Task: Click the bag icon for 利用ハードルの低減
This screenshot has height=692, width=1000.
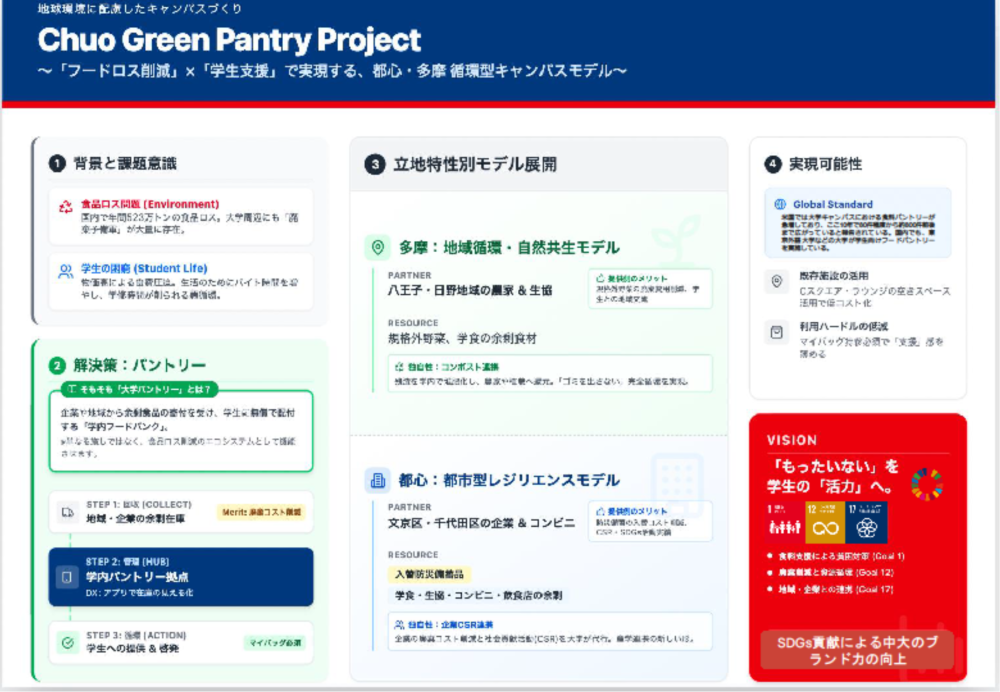Action: (x=777, y=333)
